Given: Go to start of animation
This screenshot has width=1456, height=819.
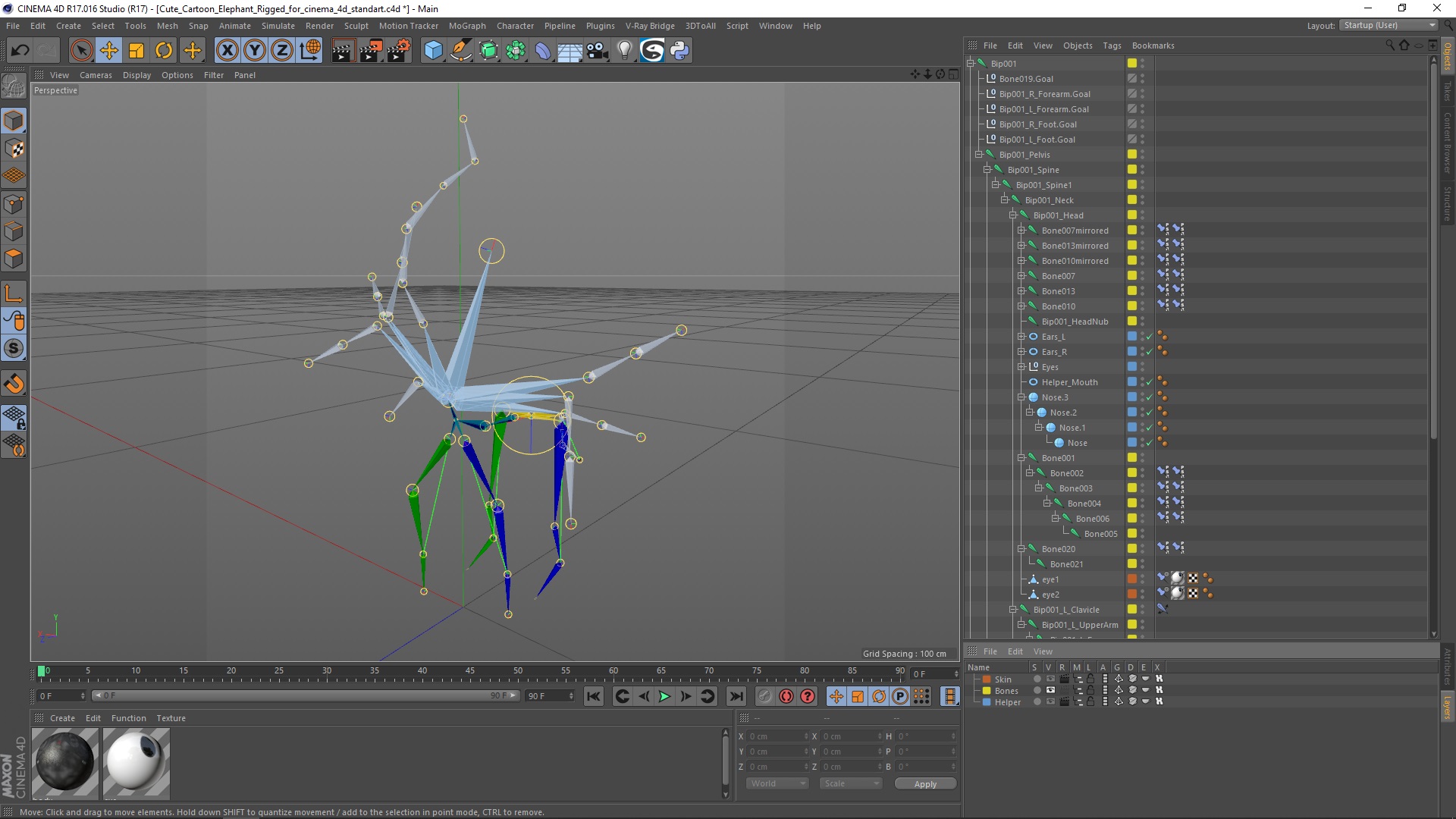Looking at the screenshot, I should click(594, 696).
